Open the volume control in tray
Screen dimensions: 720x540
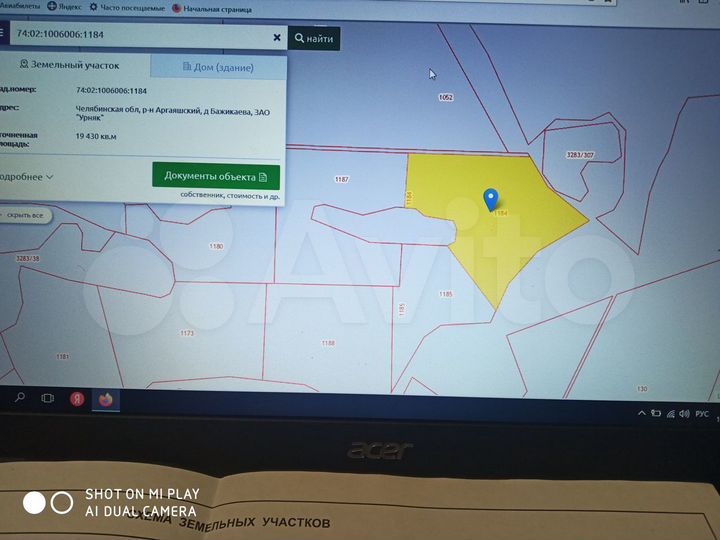pos(684,414)
